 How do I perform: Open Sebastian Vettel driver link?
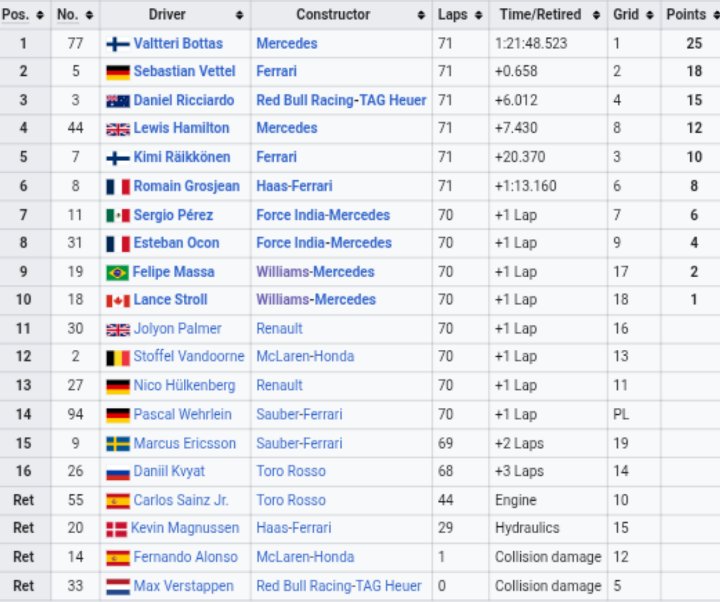click(x=185, y=72)
